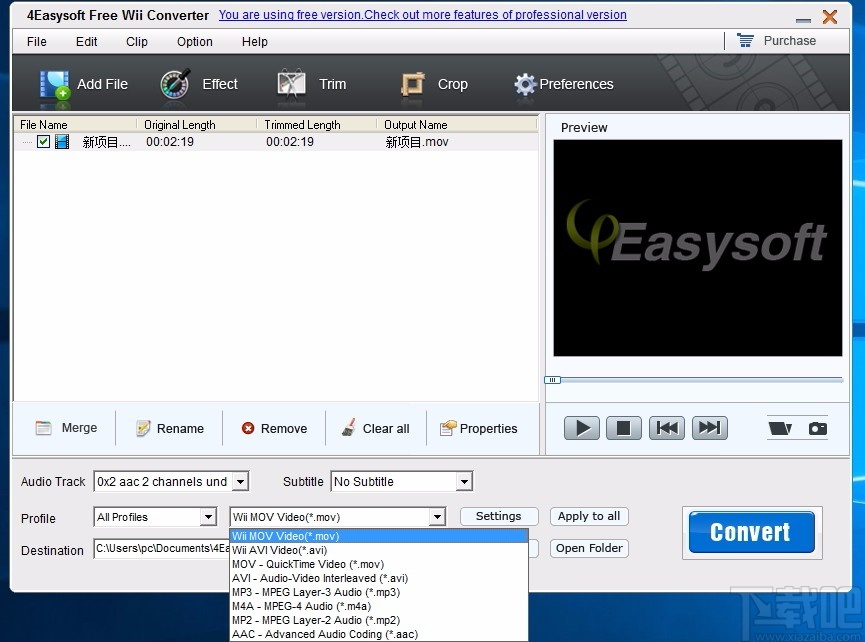The width and height of the screenshot is (865, 642).
Task: Click the Add File toolbar icon
Action: tap(53, 84)
